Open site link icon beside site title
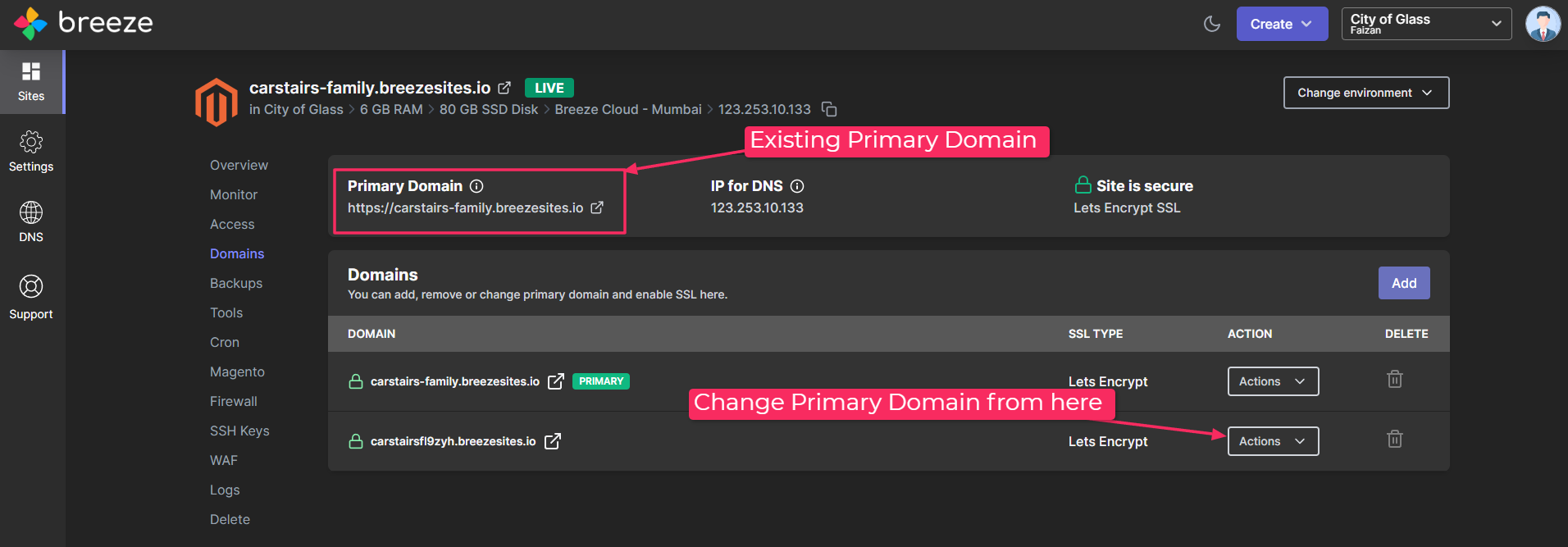The width and height of the screenshot is (1568, 547). coord(504,88)
